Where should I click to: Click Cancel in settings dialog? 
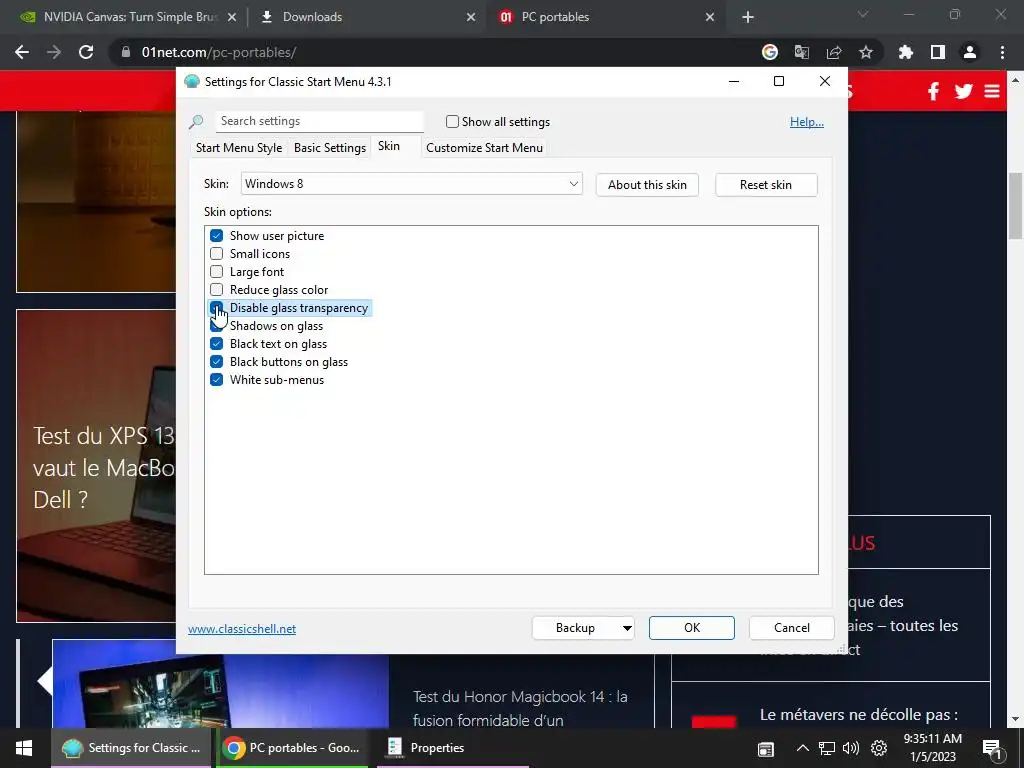click(x=792, y=628)
